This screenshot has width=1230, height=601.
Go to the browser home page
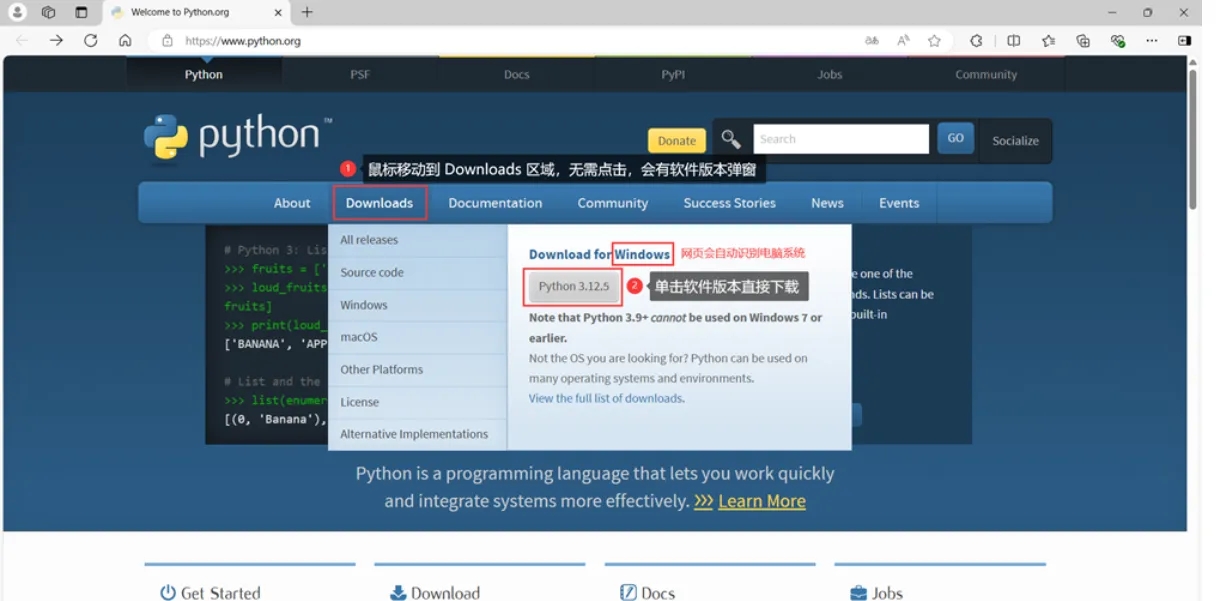[125, 40]
